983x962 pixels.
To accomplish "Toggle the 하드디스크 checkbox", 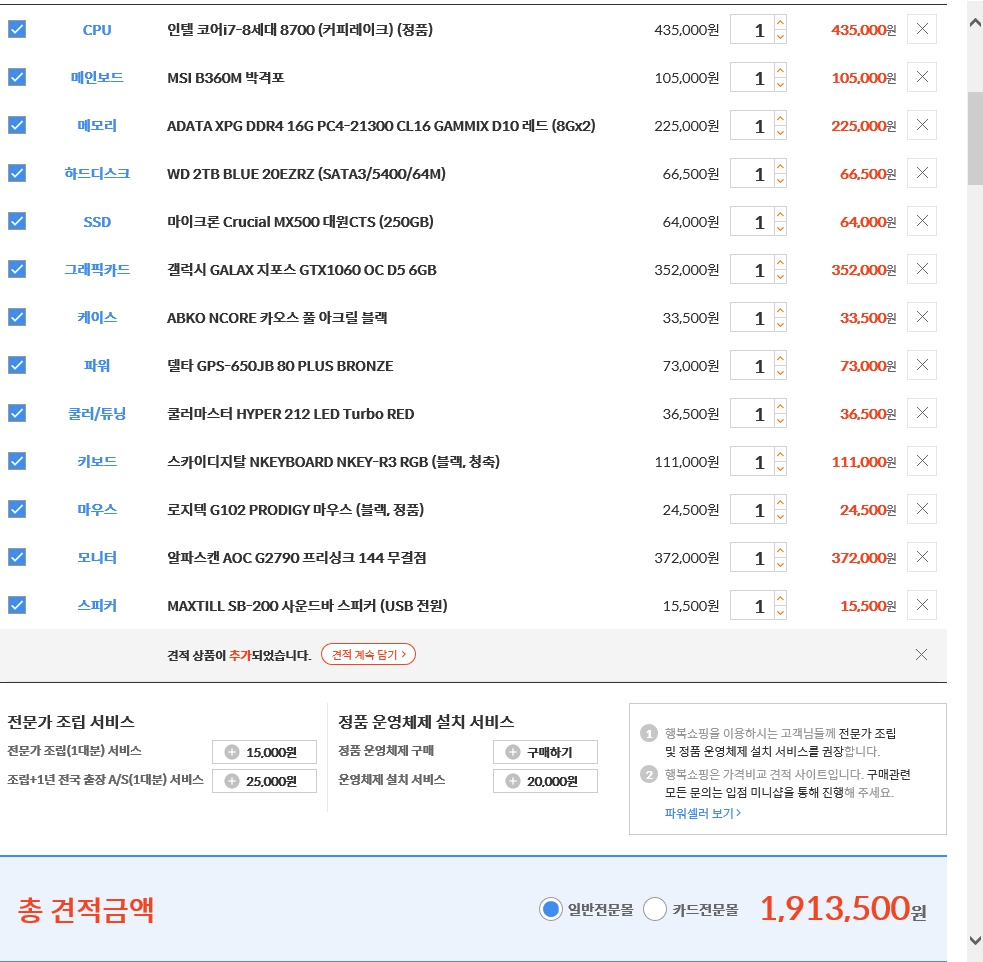I will 17,173.
